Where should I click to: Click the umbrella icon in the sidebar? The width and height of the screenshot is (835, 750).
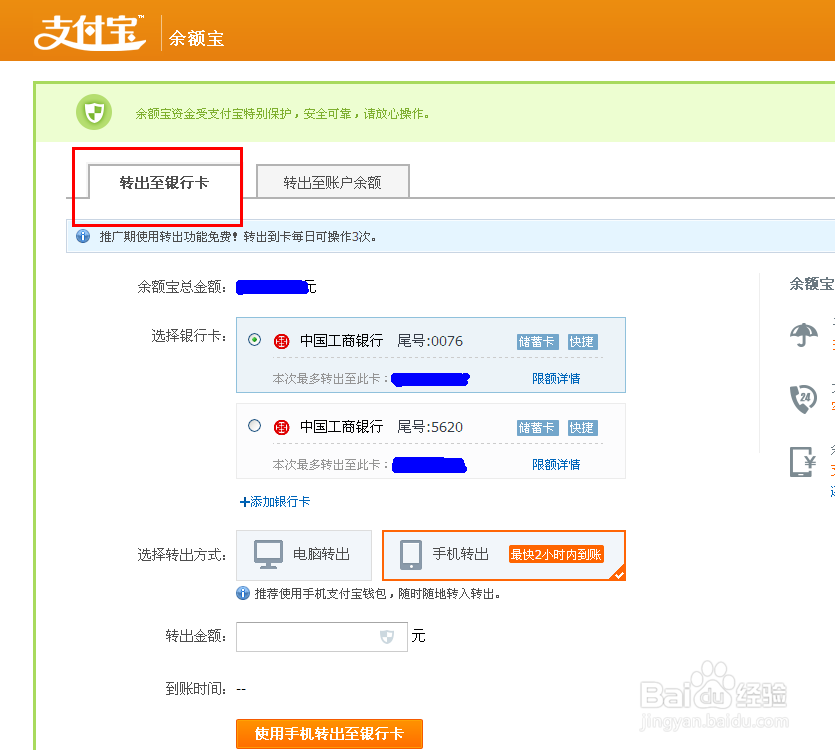coord(804,335)
